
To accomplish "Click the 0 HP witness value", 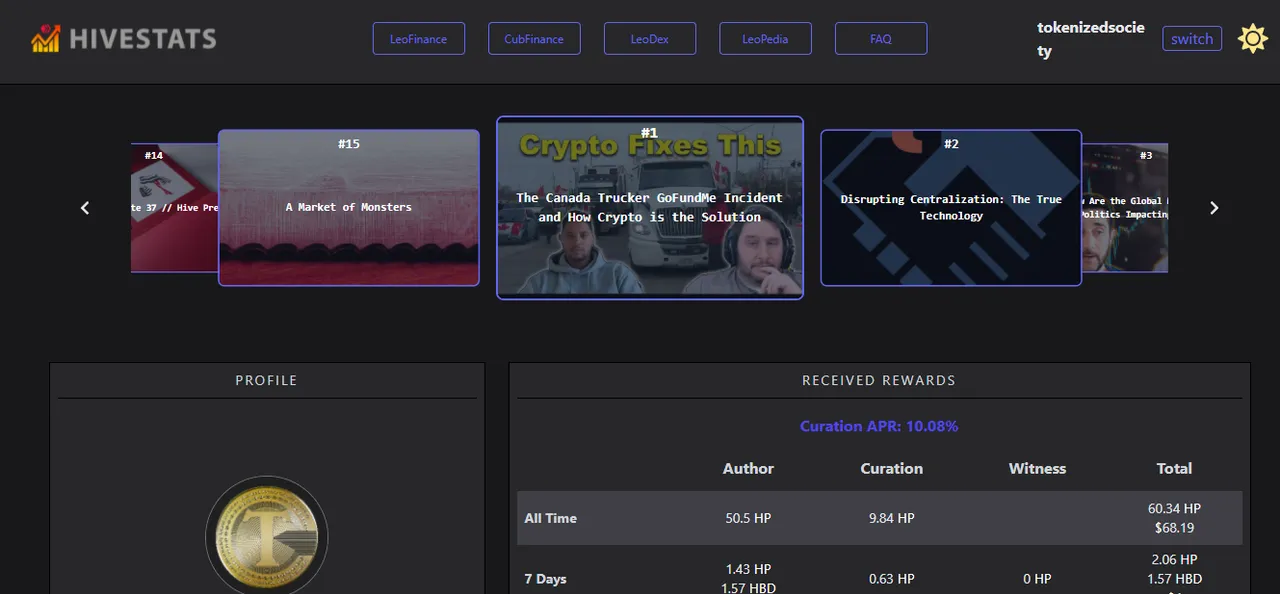I will (x=1037, y=579).
